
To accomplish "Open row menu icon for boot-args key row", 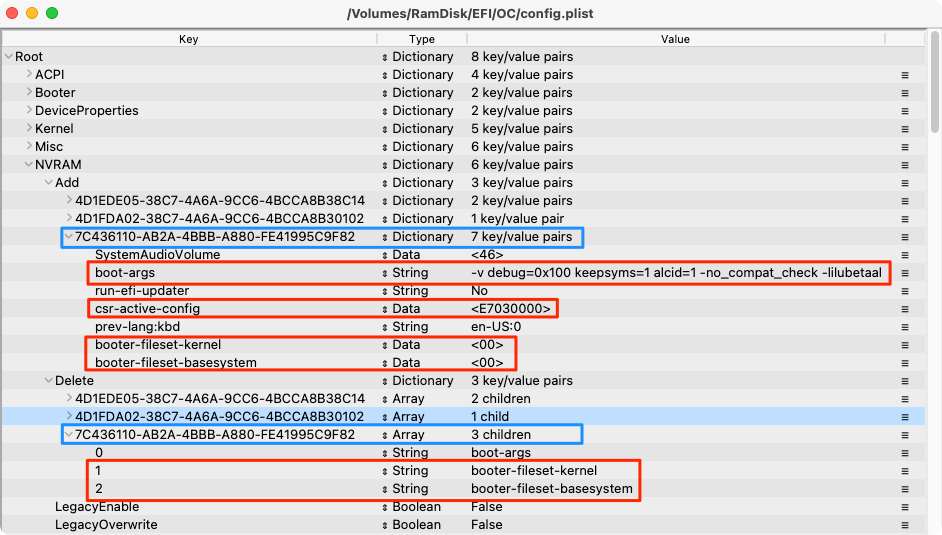I will pyautogui.click(x=905, y=273).
